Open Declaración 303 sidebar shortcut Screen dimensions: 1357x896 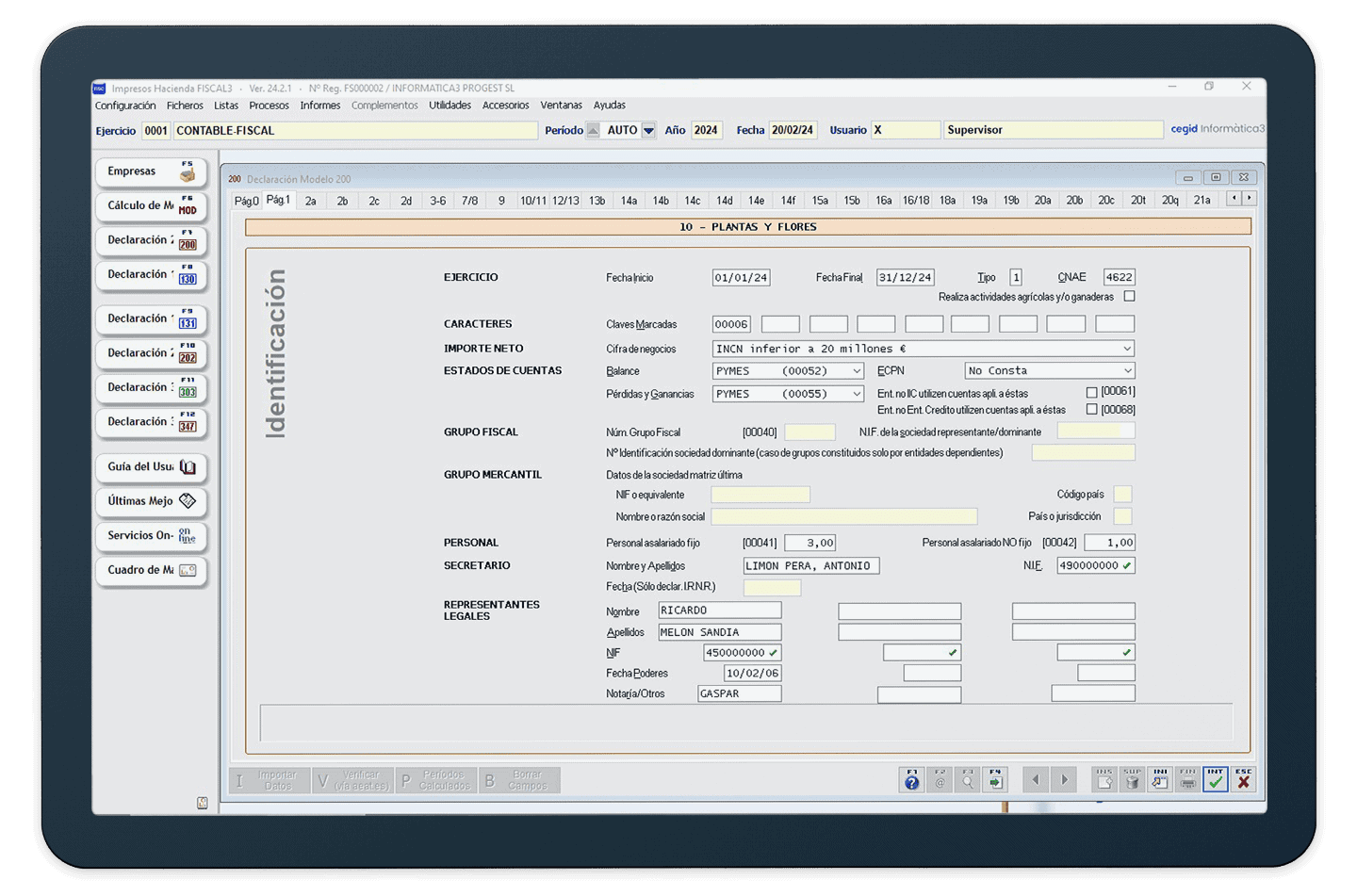(x=151, y=388)
